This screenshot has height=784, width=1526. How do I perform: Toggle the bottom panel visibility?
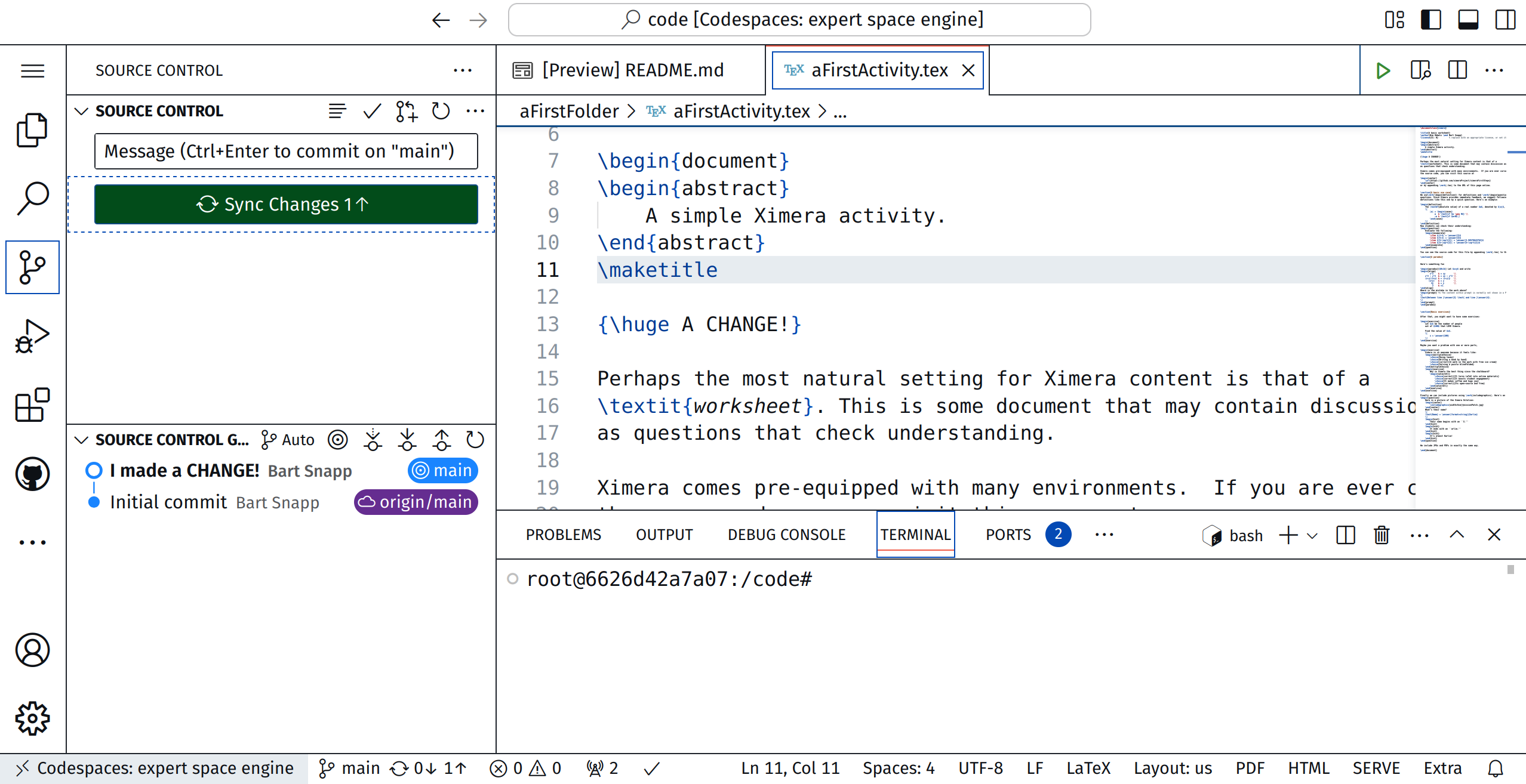[x=1467, y=20]
